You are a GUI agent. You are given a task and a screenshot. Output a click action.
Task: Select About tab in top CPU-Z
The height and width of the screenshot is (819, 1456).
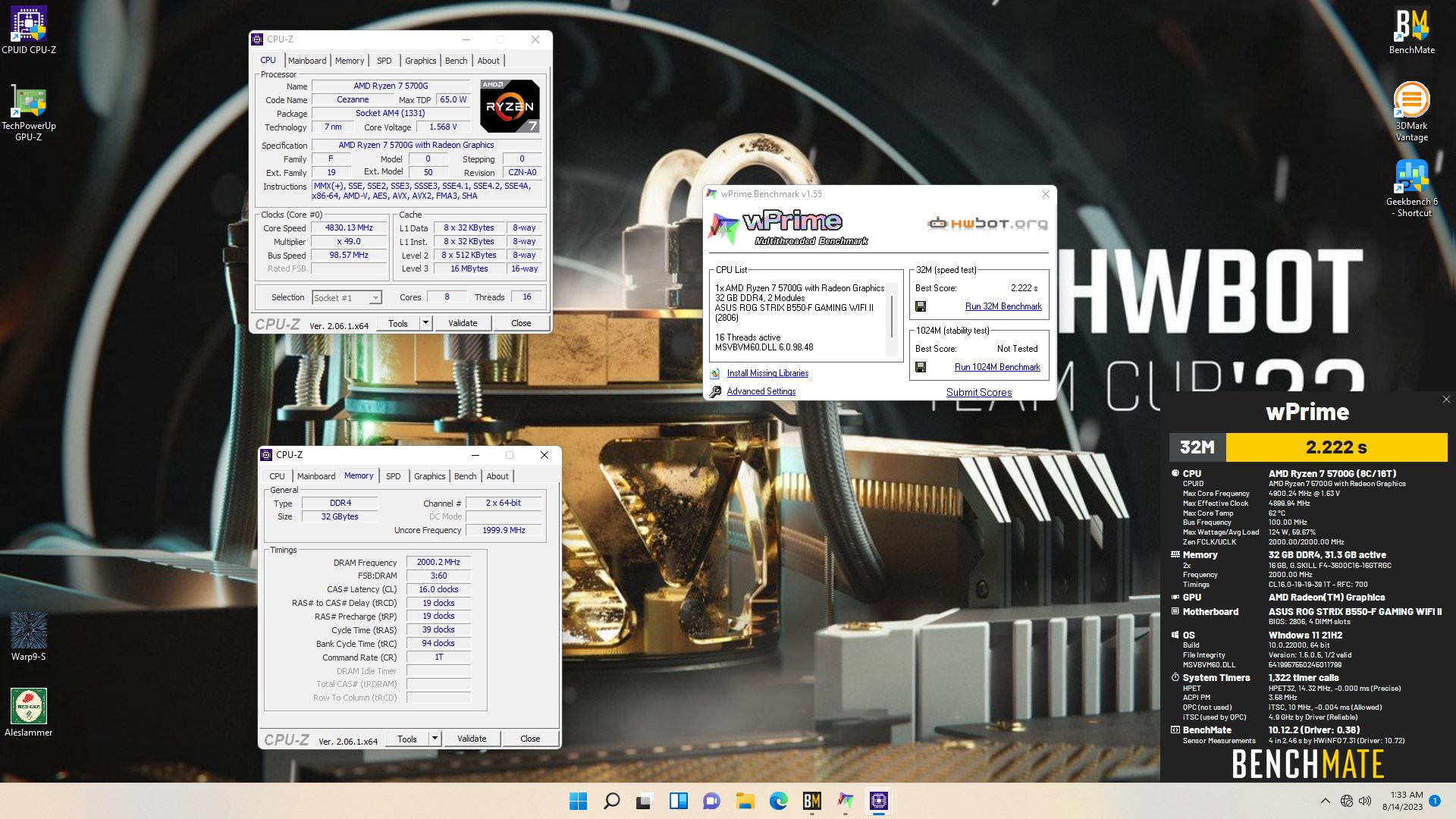tap(488, 61)
